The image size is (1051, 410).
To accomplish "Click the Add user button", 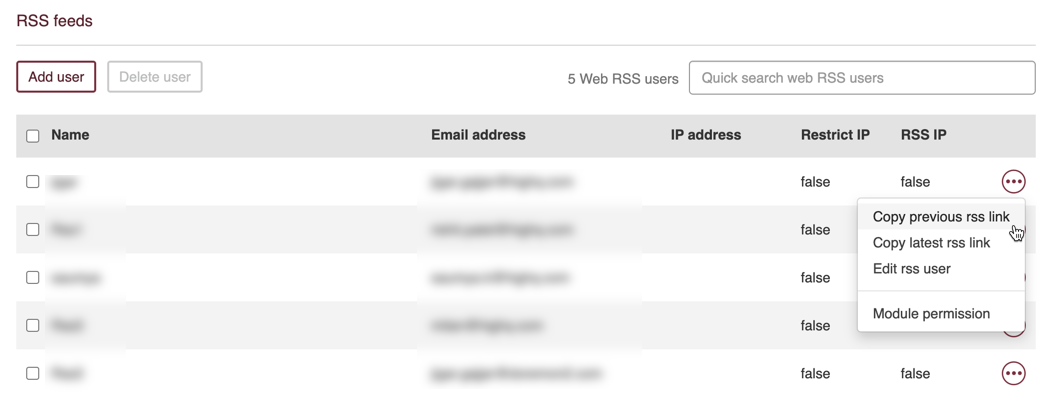I will [x=56, y=77].
